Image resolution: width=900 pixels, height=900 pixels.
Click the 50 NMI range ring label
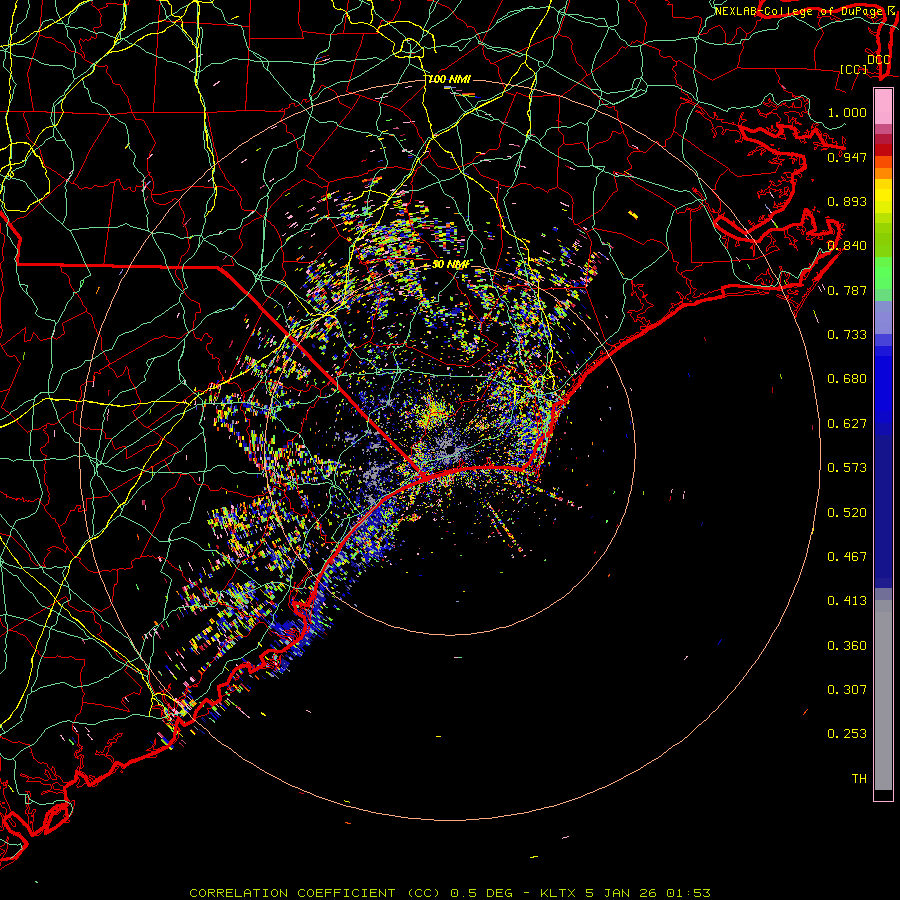450,265
